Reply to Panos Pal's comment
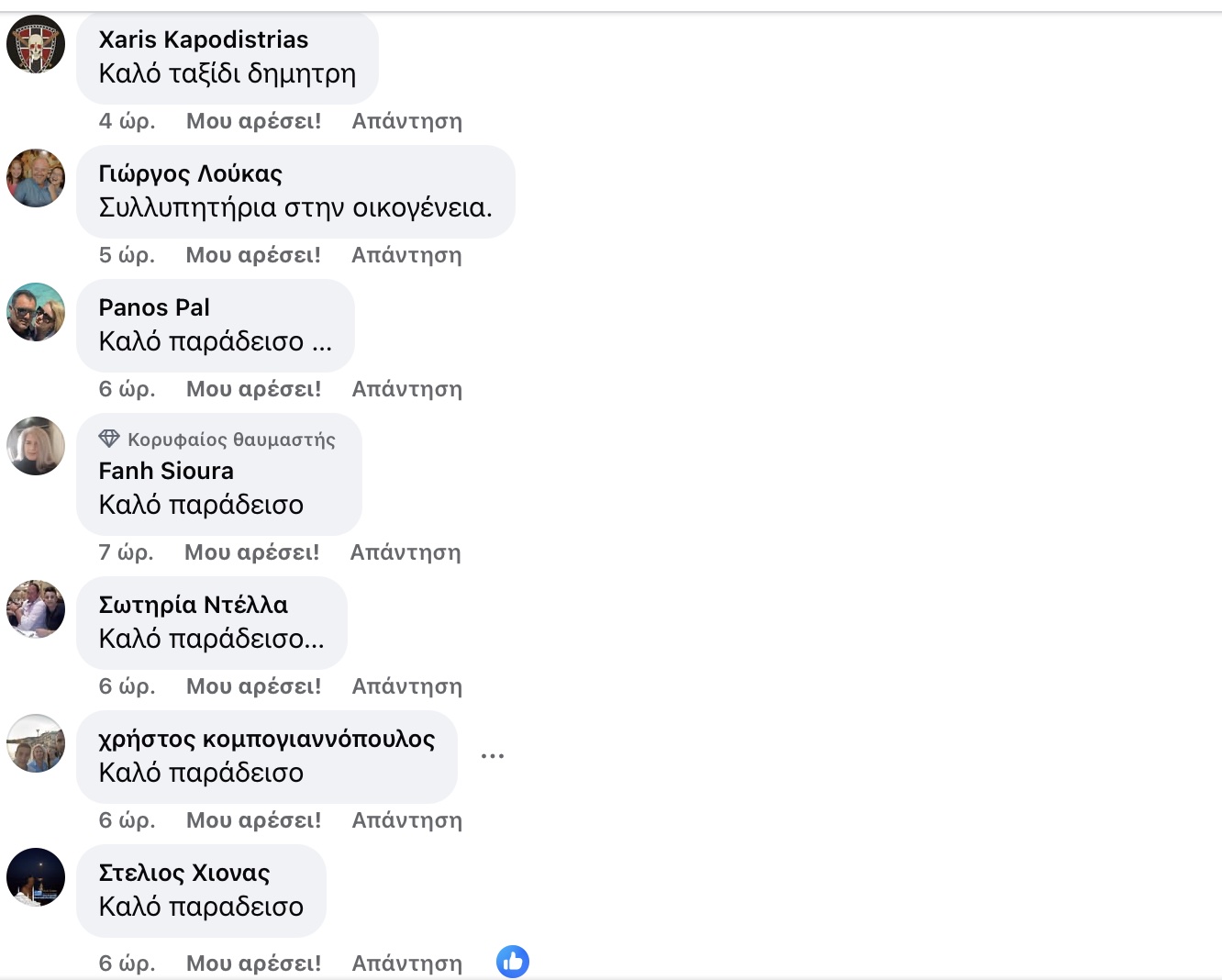1222x980 pixels. [x=406, y=389]
